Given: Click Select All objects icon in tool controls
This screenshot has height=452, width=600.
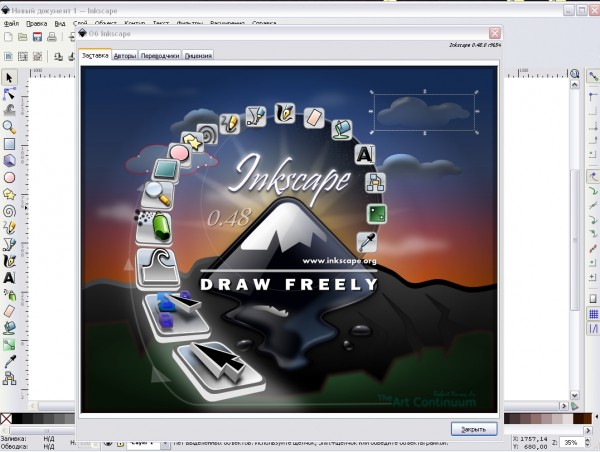Looking at the screenshot, I should pyautogui.click(x=8, y=57).
